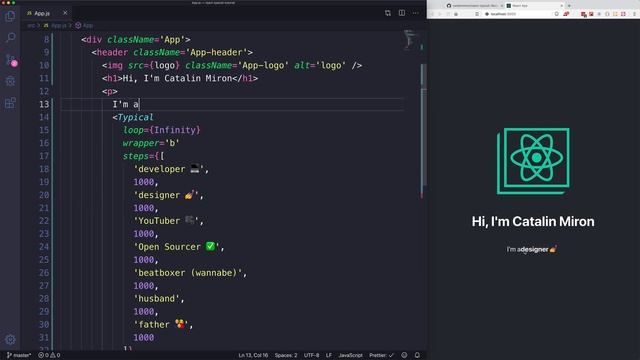
Task: Change the file encoding via UTF-8
Action: tap(311, 355)
